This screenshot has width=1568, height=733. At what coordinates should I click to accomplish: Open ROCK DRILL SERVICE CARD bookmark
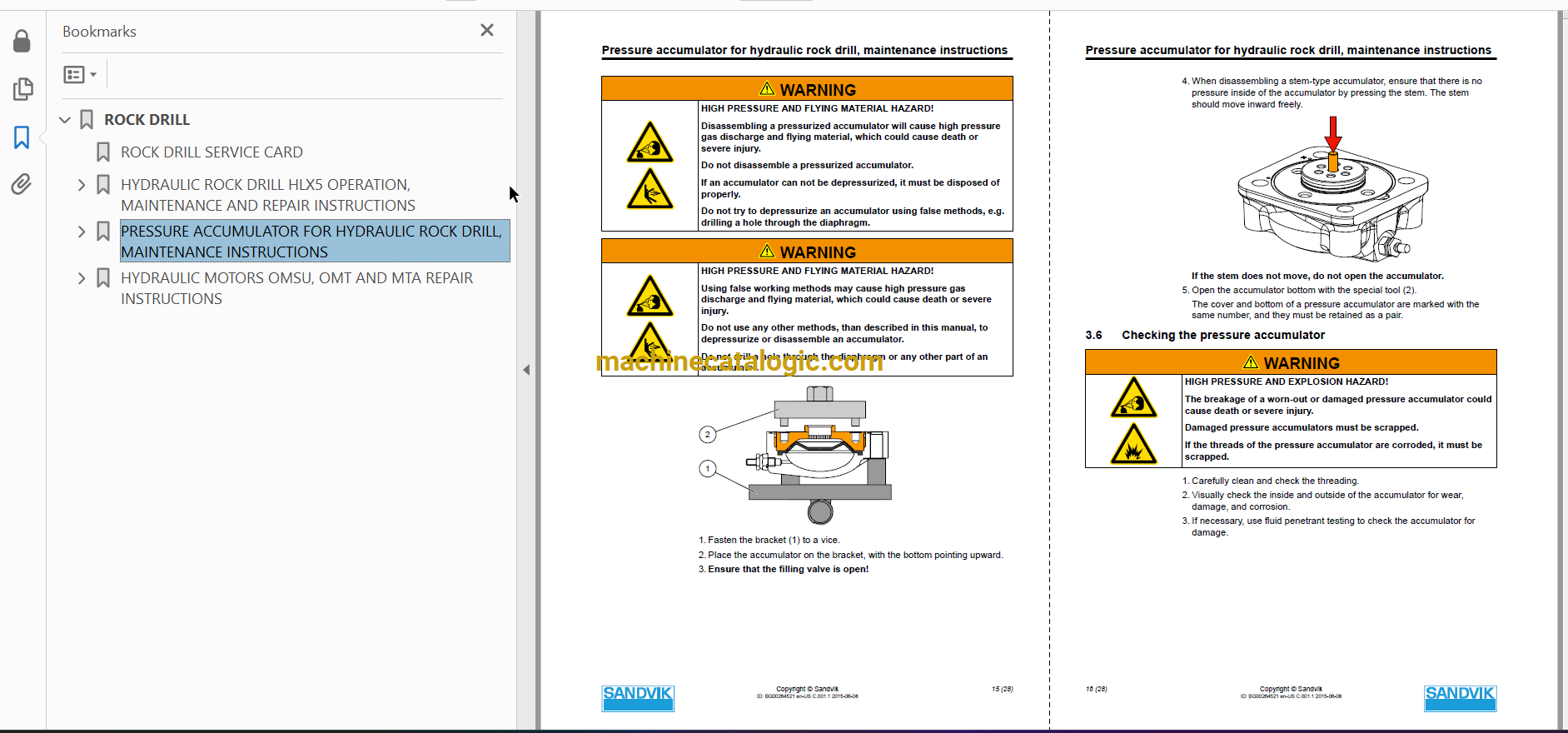212,152
